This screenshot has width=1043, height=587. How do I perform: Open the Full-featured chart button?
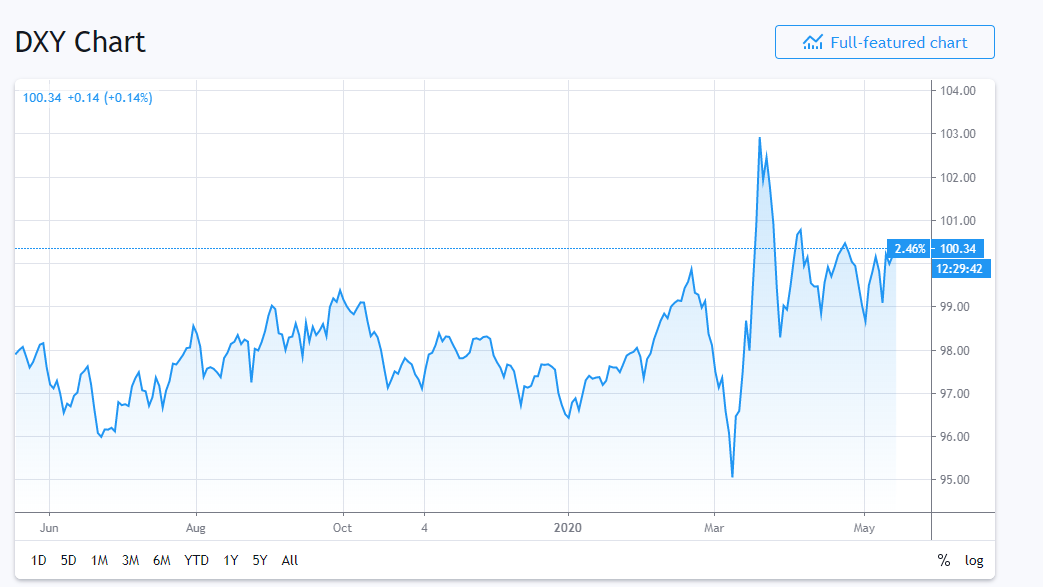click(x=884, y=42)
